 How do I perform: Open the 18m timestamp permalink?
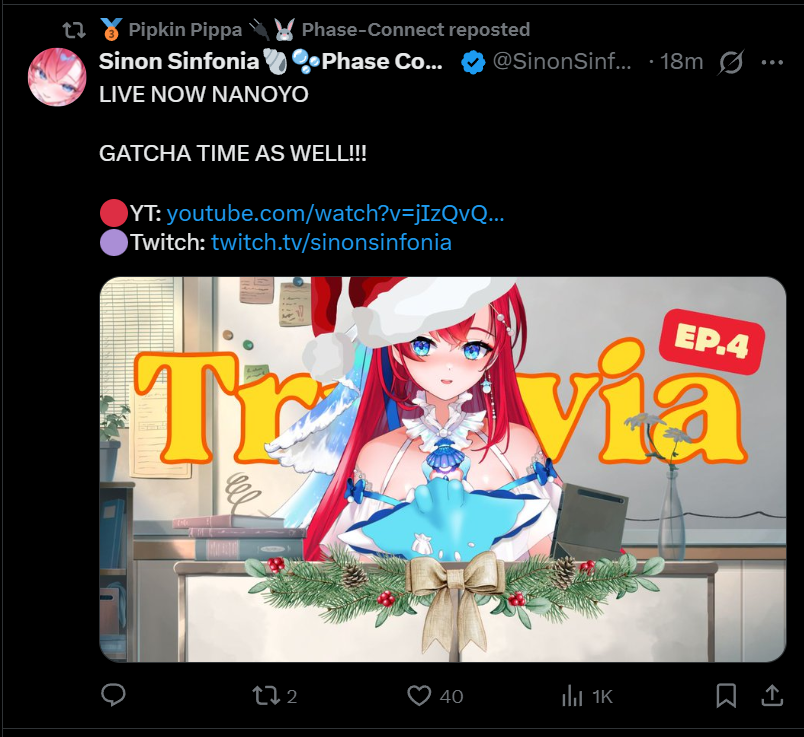tap(681, 62)
